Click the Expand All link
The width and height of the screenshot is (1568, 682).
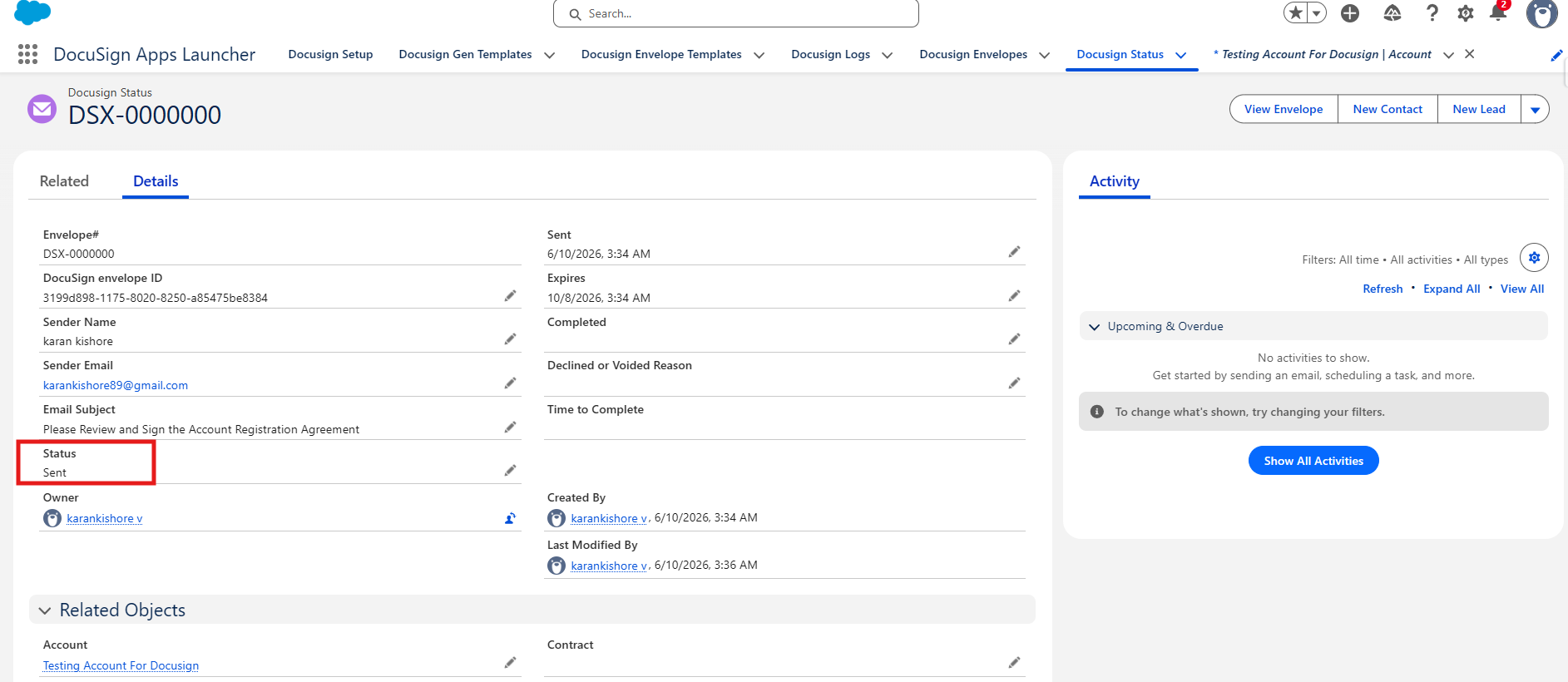tap(1452, 289)
